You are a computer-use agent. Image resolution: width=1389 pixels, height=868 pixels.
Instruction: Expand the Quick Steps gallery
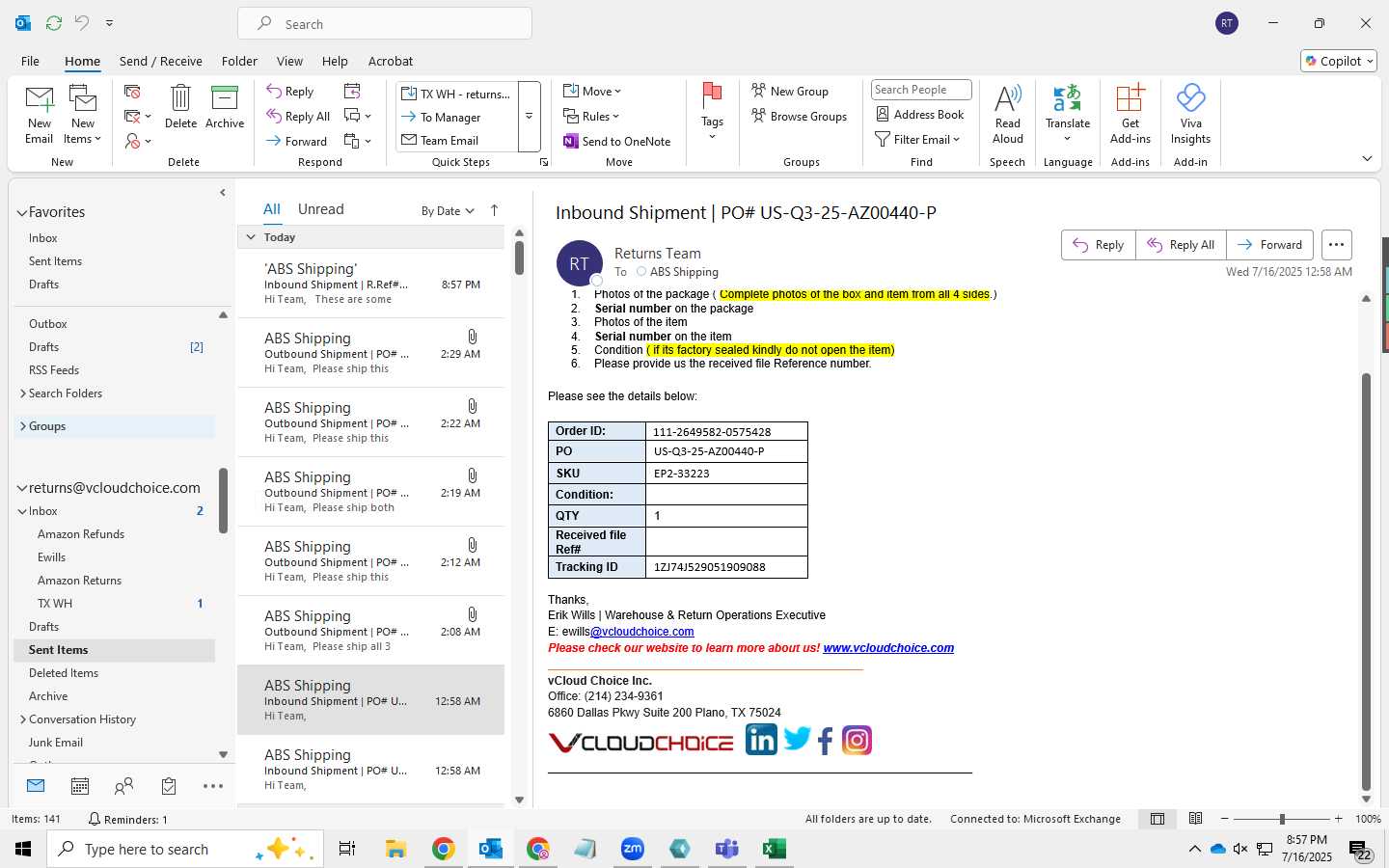click(x=529, y=117)
